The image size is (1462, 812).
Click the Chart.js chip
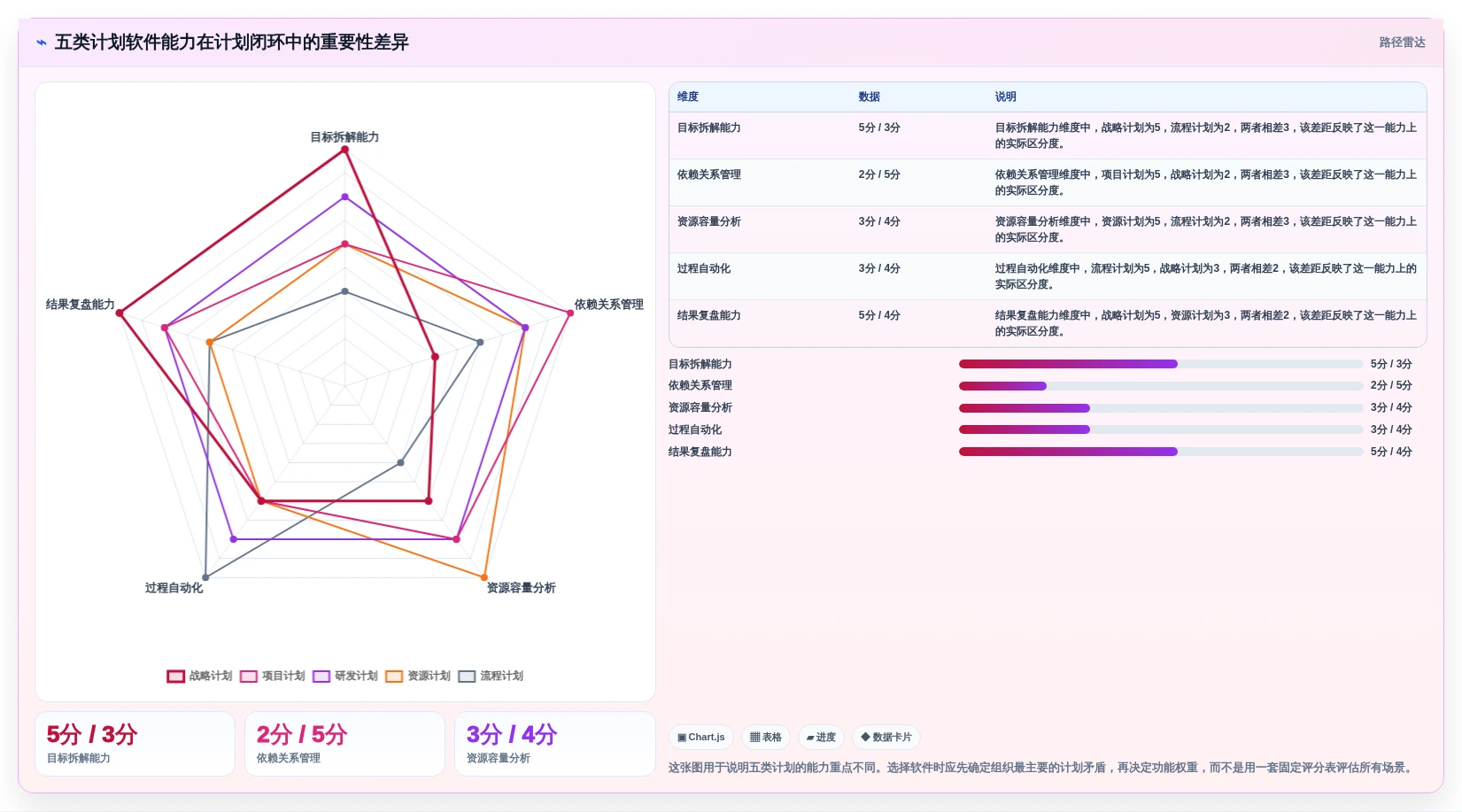(701, 737)
